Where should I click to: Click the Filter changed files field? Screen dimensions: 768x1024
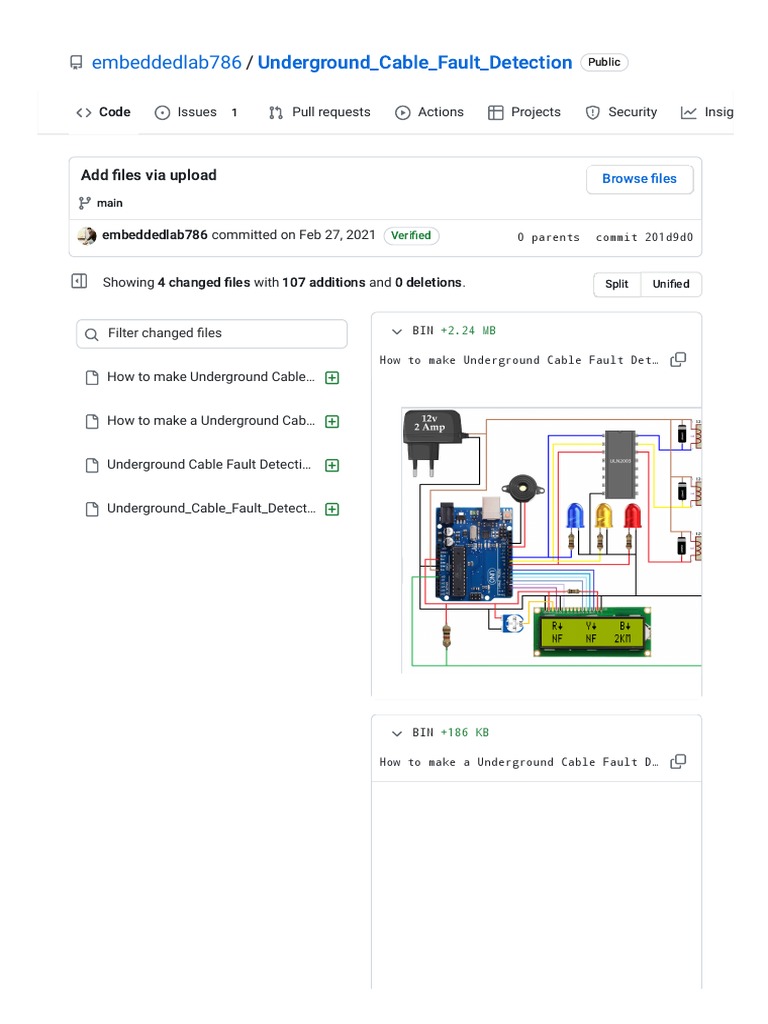tap(212, 333)
